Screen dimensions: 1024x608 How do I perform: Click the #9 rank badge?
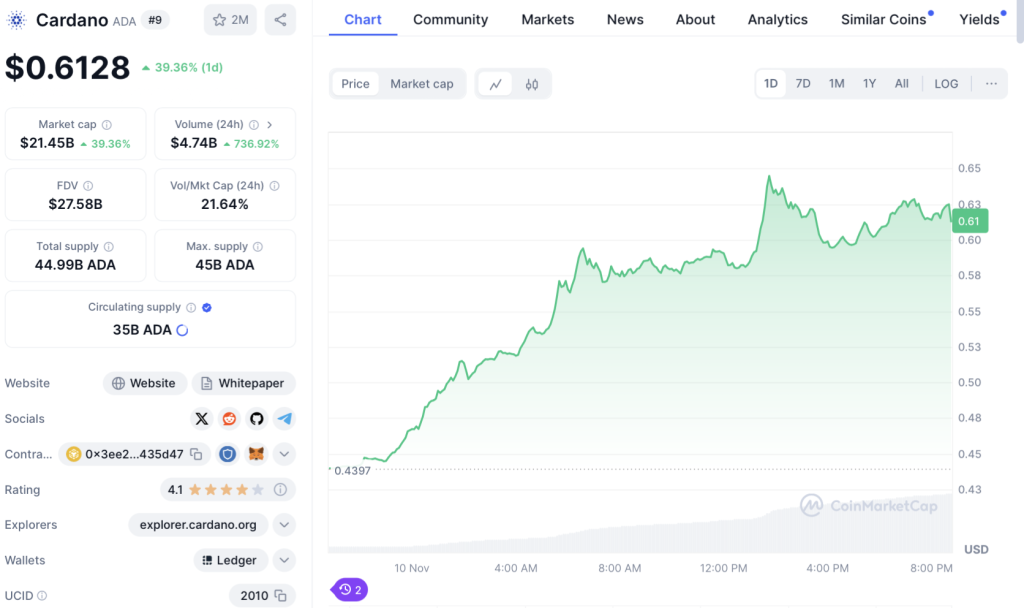tap(155, 20)
